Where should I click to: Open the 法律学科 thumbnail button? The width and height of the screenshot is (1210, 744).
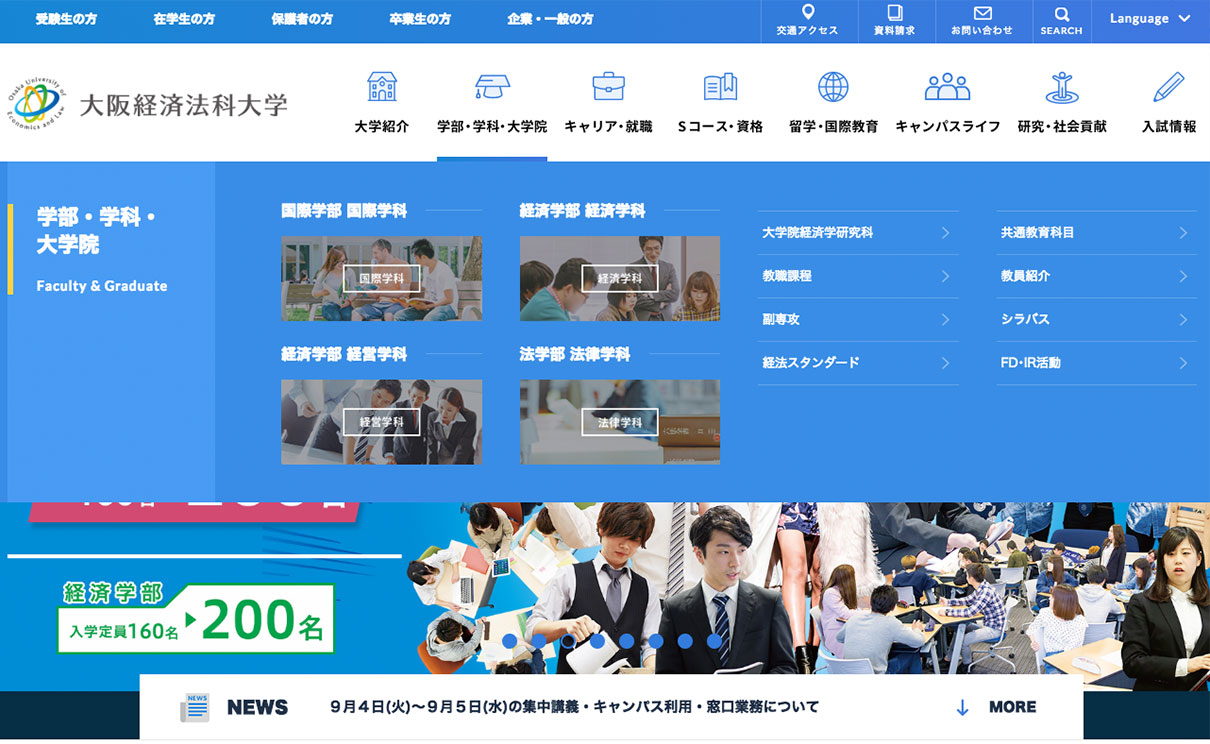coord(619,422)
